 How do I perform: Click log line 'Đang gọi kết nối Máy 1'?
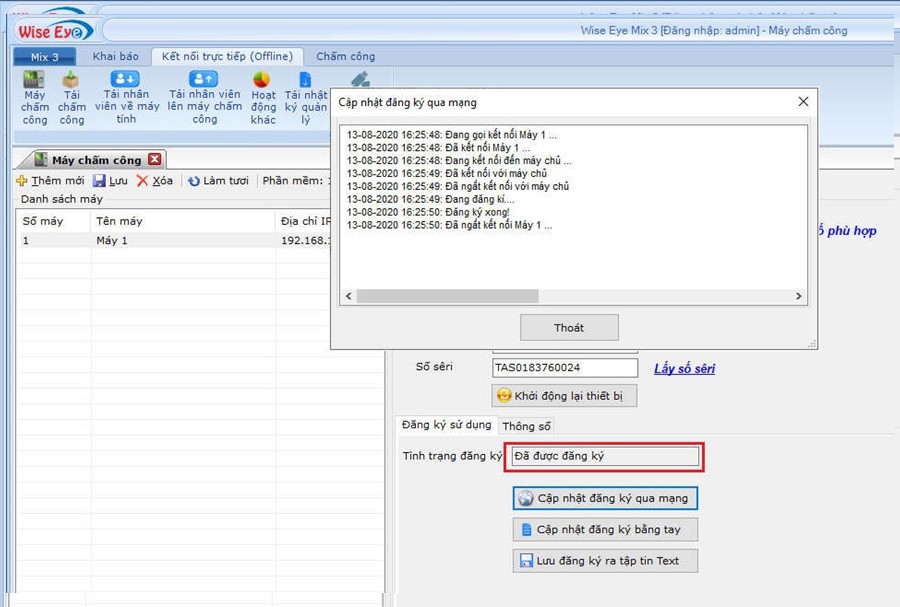[452, 135]
